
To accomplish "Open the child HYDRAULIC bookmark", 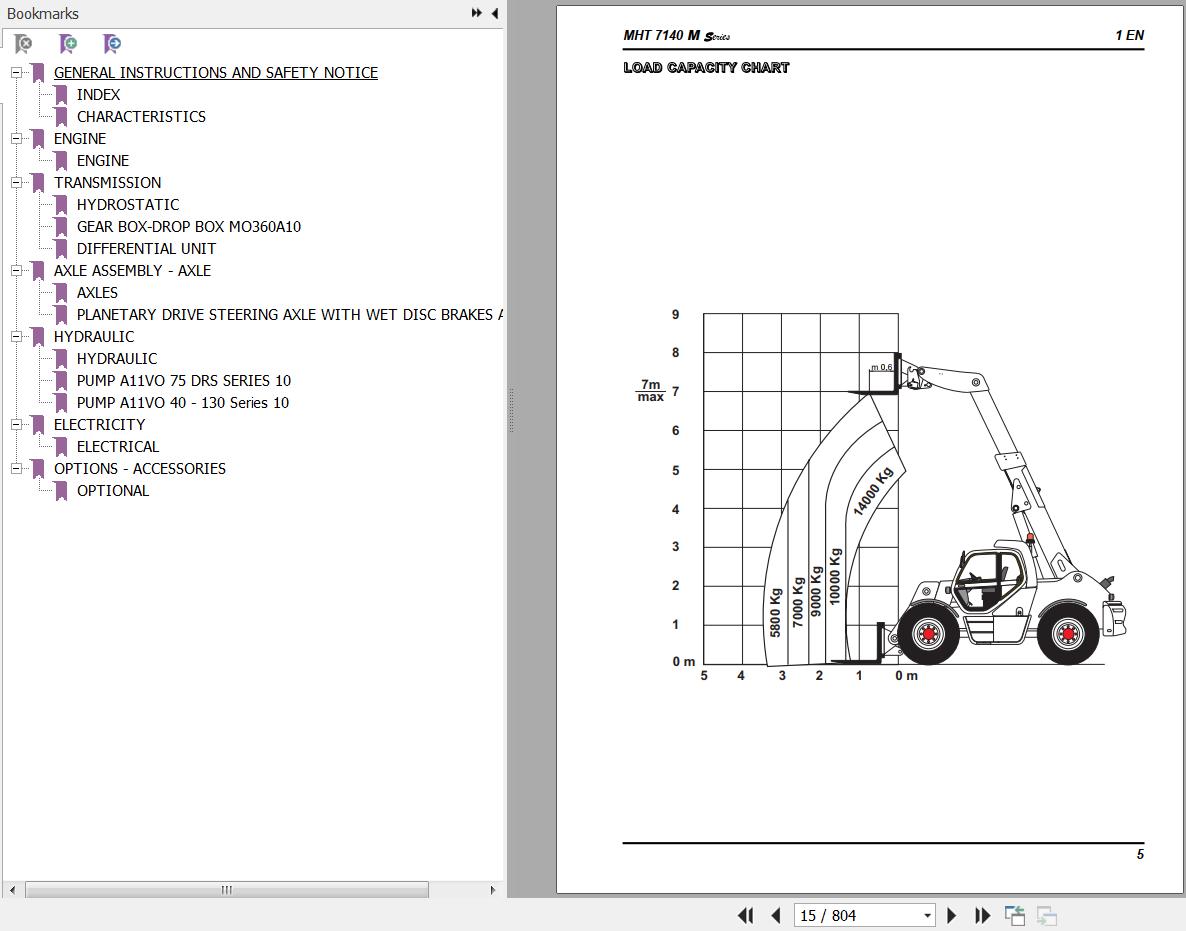I will coord(117,358).
